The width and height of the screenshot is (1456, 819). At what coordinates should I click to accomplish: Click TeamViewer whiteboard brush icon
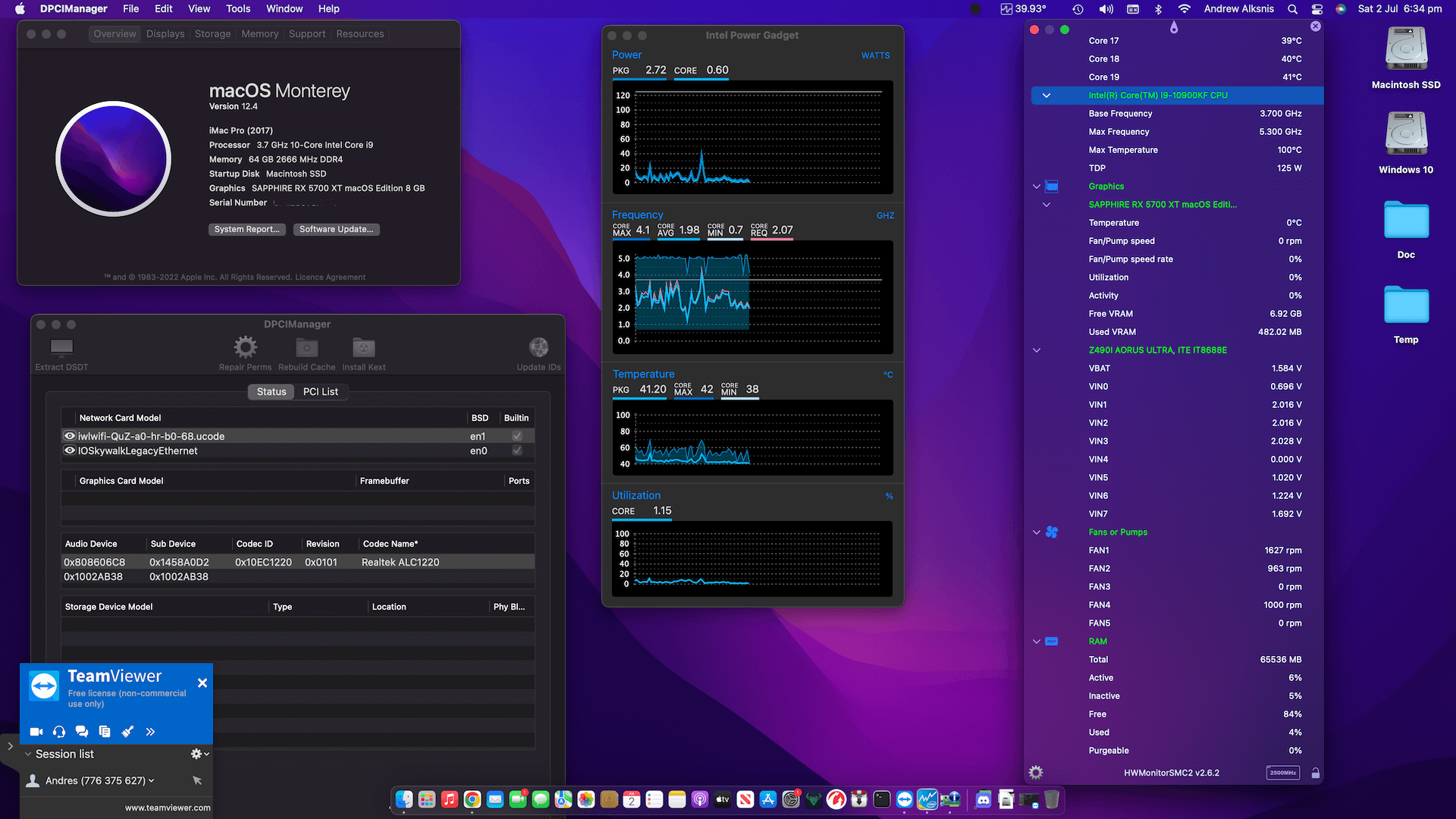127,732
